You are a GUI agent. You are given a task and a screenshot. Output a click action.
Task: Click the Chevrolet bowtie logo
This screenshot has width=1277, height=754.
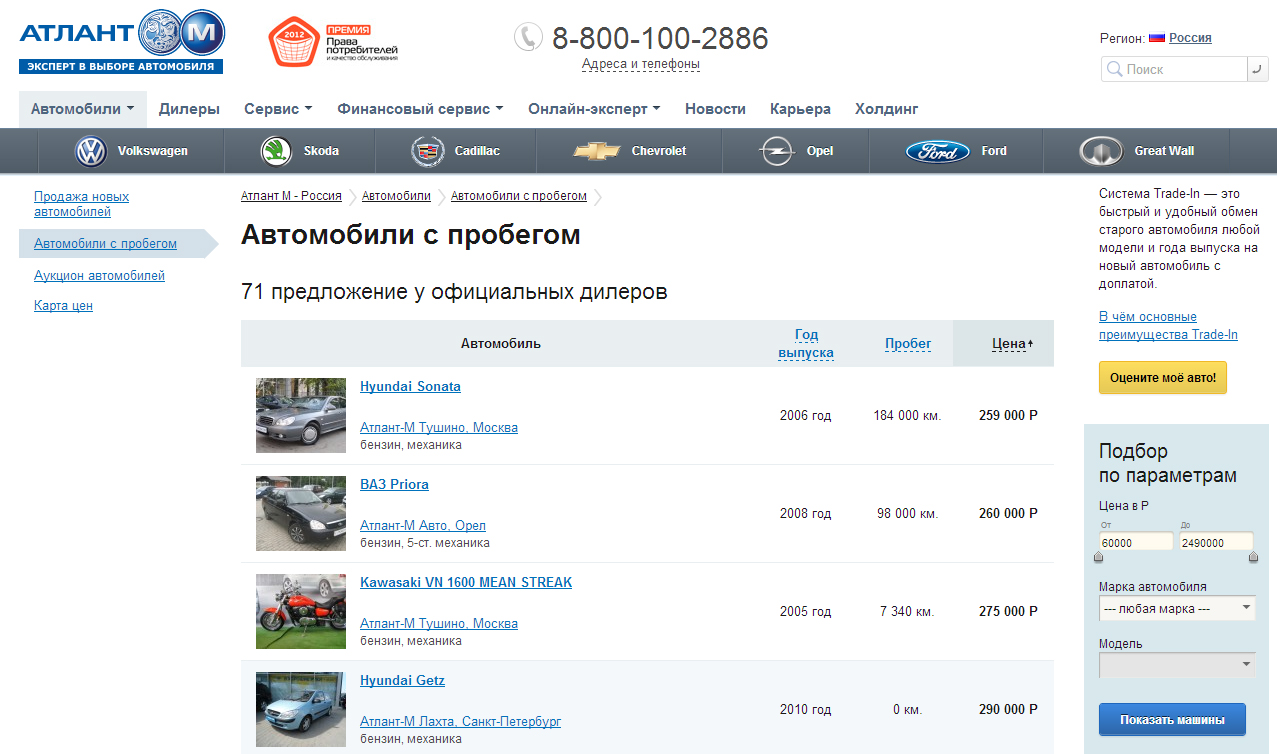pos(597,151)
